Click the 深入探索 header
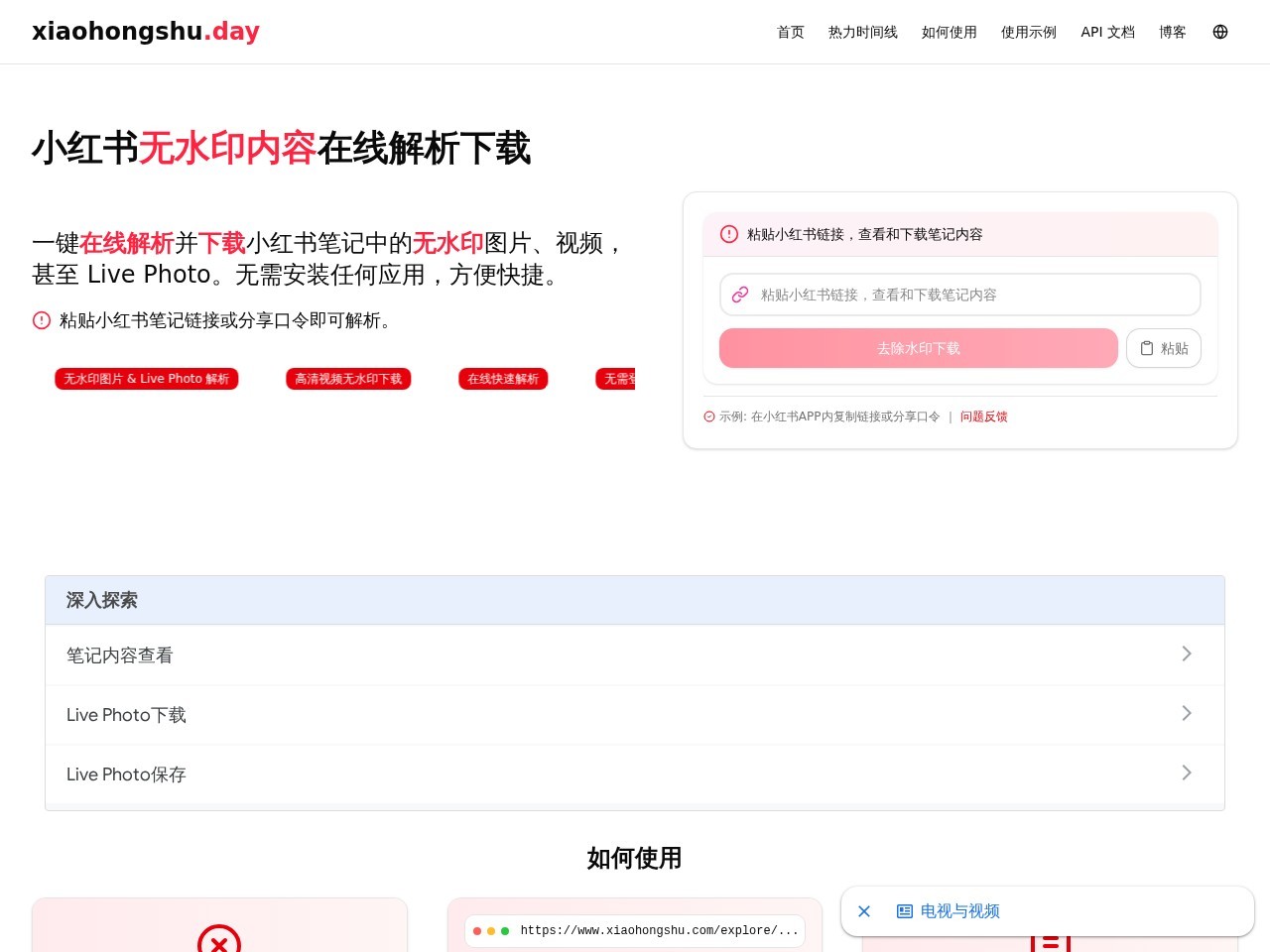The width and height of the screenshot is (1270, 952). click(x=635, y=600)
